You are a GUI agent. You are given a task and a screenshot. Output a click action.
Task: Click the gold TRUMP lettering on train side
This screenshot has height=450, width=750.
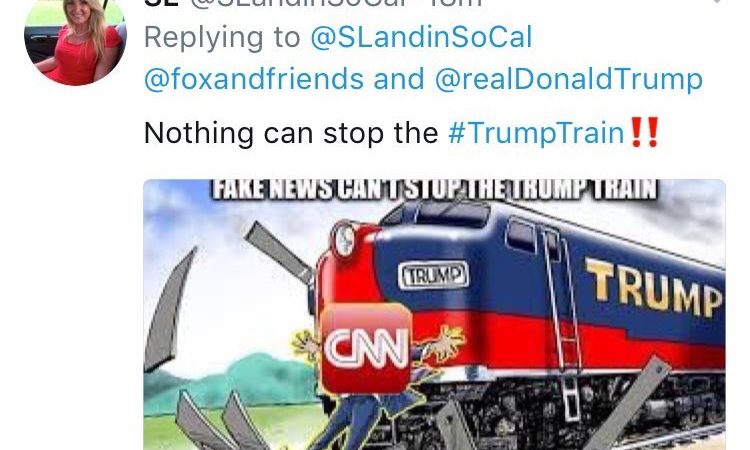654,288
